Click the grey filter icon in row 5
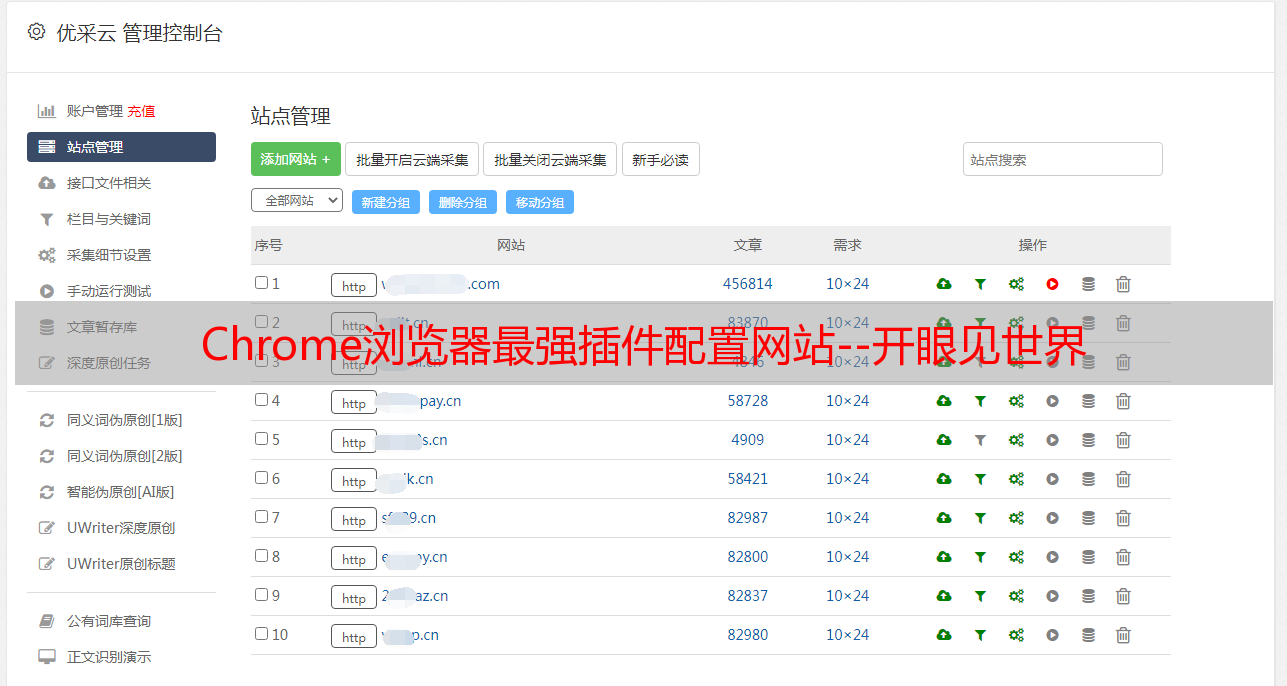The width and height of the screenshot is (1287, 686). (x=980, y=440)
